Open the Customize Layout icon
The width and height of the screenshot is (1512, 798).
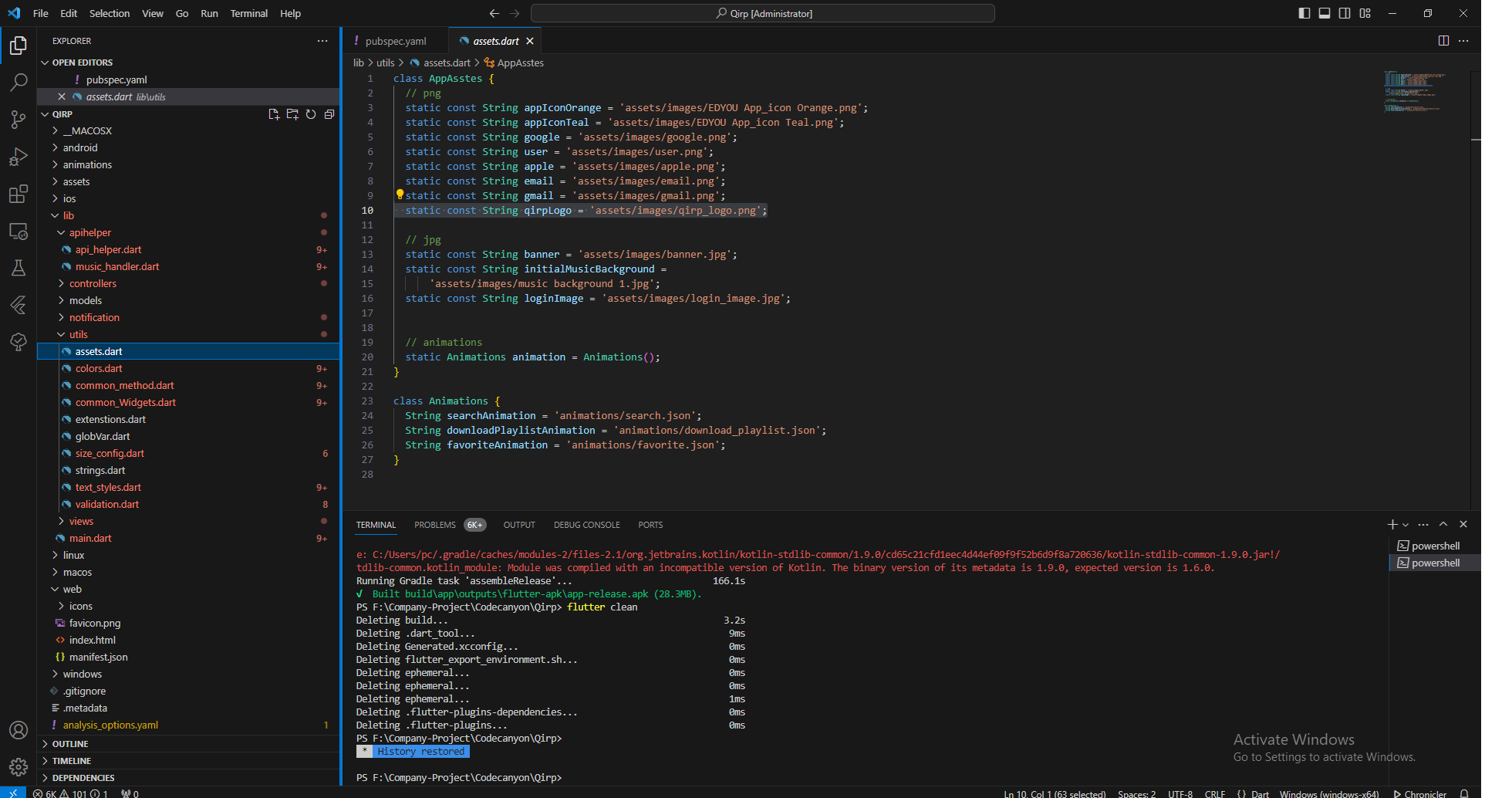1365,13
